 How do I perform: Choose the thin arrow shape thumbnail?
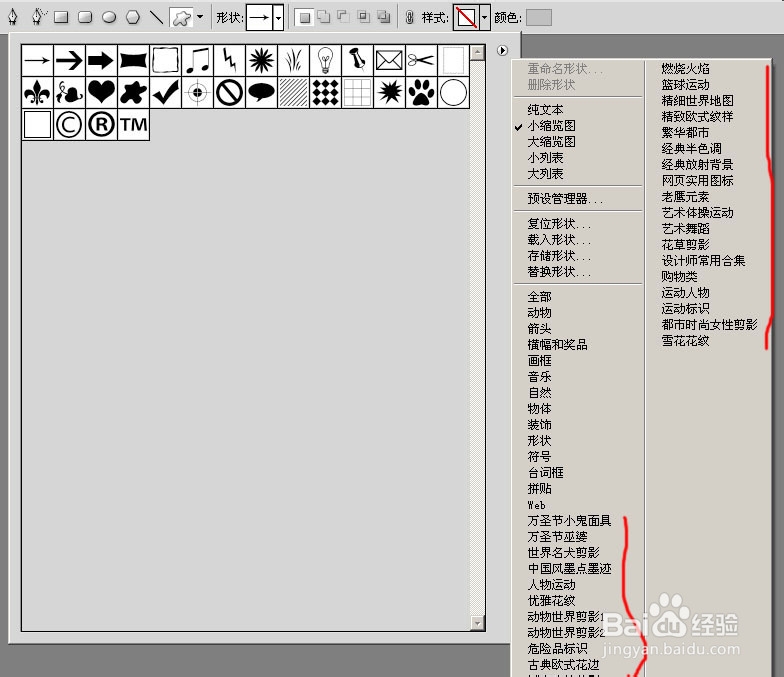[x=38, y=60]
